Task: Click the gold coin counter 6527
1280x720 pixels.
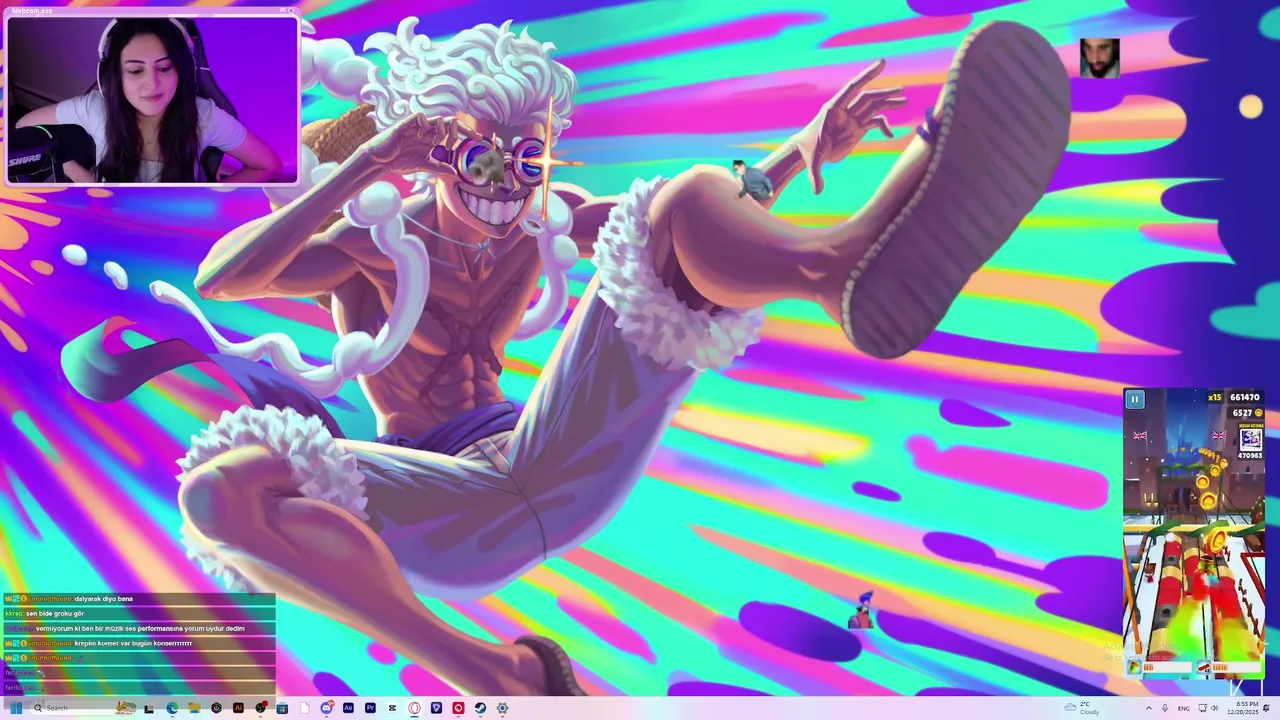Action: coord(1248,412)
